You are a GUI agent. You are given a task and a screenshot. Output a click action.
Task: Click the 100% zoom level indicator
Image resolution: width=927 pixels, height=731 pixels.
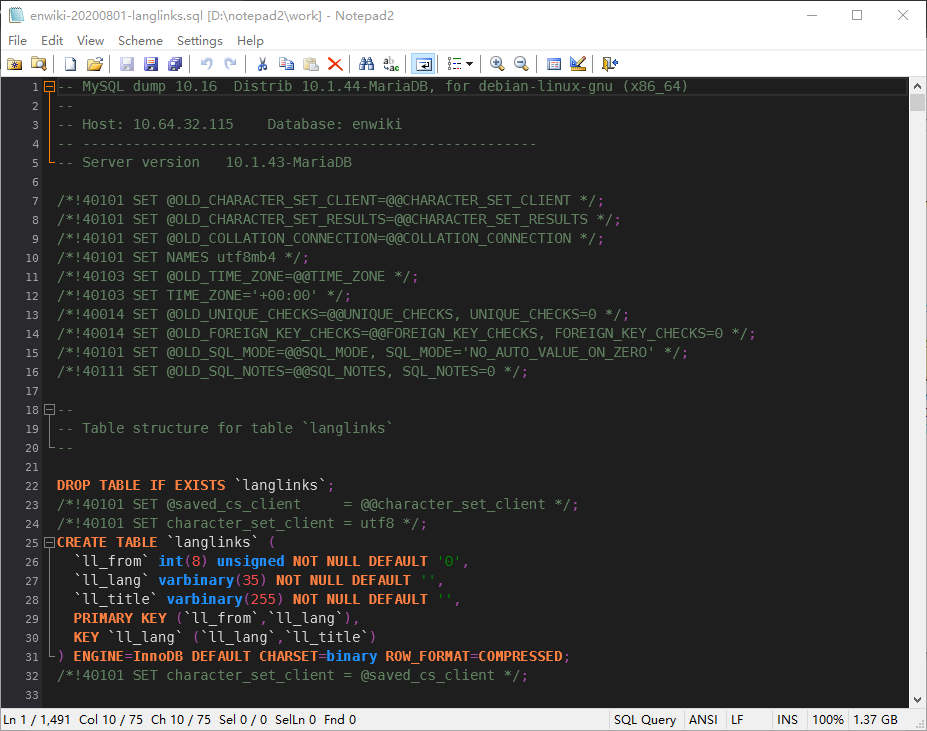(828, 719)
